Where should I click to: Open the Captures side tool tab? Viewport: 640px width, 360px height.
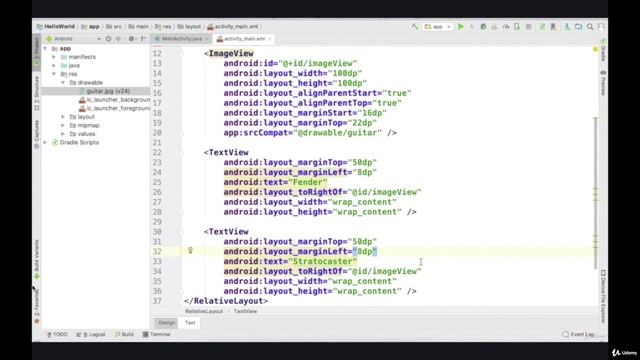[37, 134]
